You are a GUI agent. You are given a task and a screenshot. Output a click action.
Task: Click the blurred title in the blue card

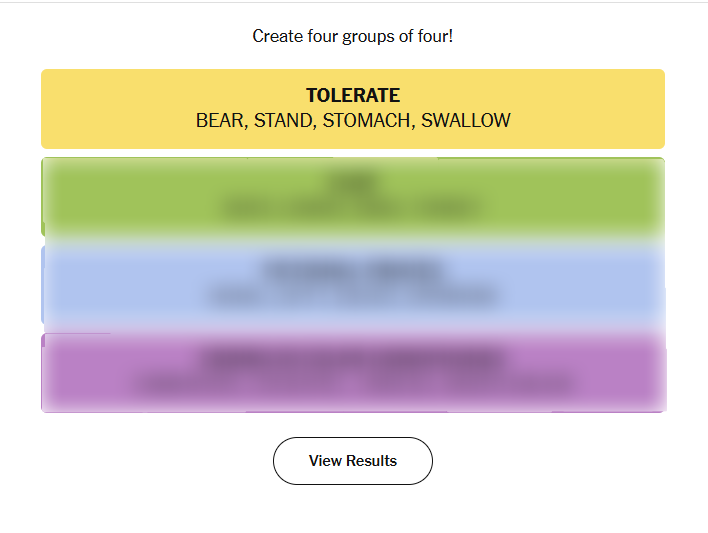(353, 270)
